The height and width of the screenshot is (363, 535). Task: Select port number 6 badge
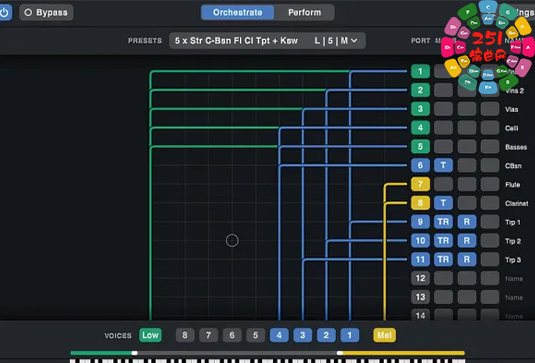pyautogui.click(x=420, y=165)
